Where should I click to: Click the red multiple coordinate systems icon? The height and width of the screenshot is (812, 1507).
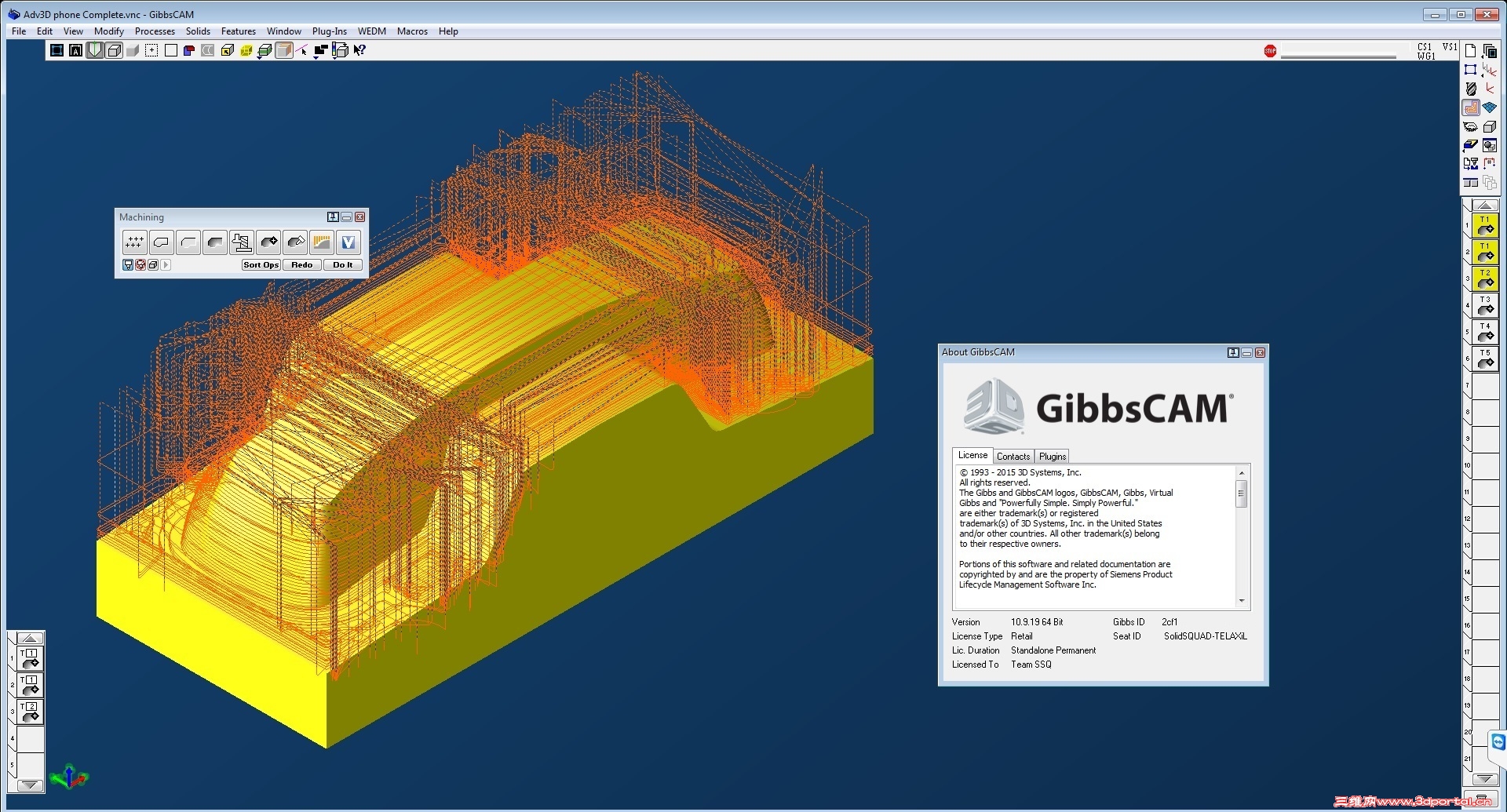coord(1489,70)
